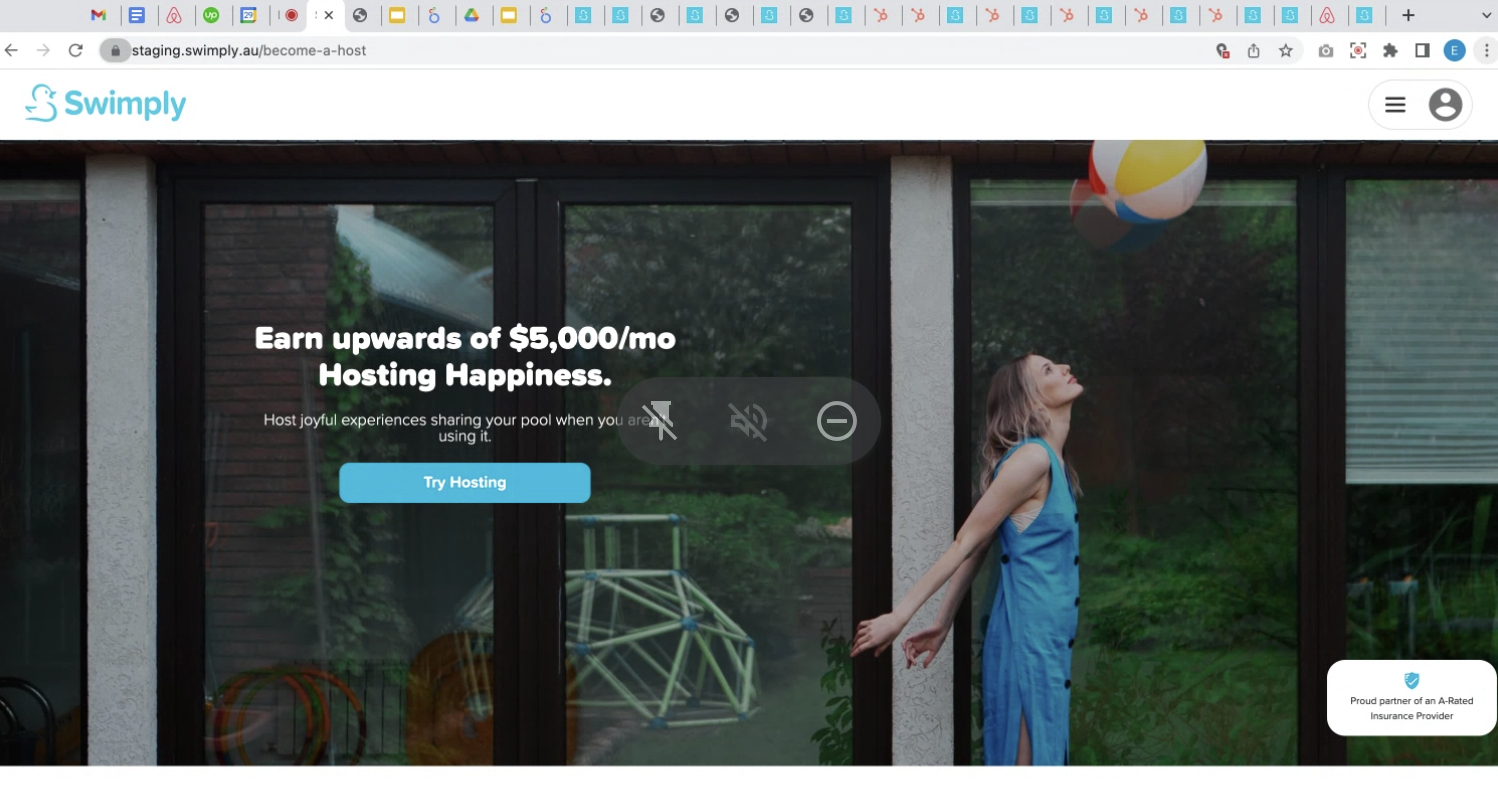Image resolution: width=1498 pixels, height=808 pixels.
Task: Open the Chrome three-dot browser menu
Action: pyautogui.click(x=1489, y=50)
